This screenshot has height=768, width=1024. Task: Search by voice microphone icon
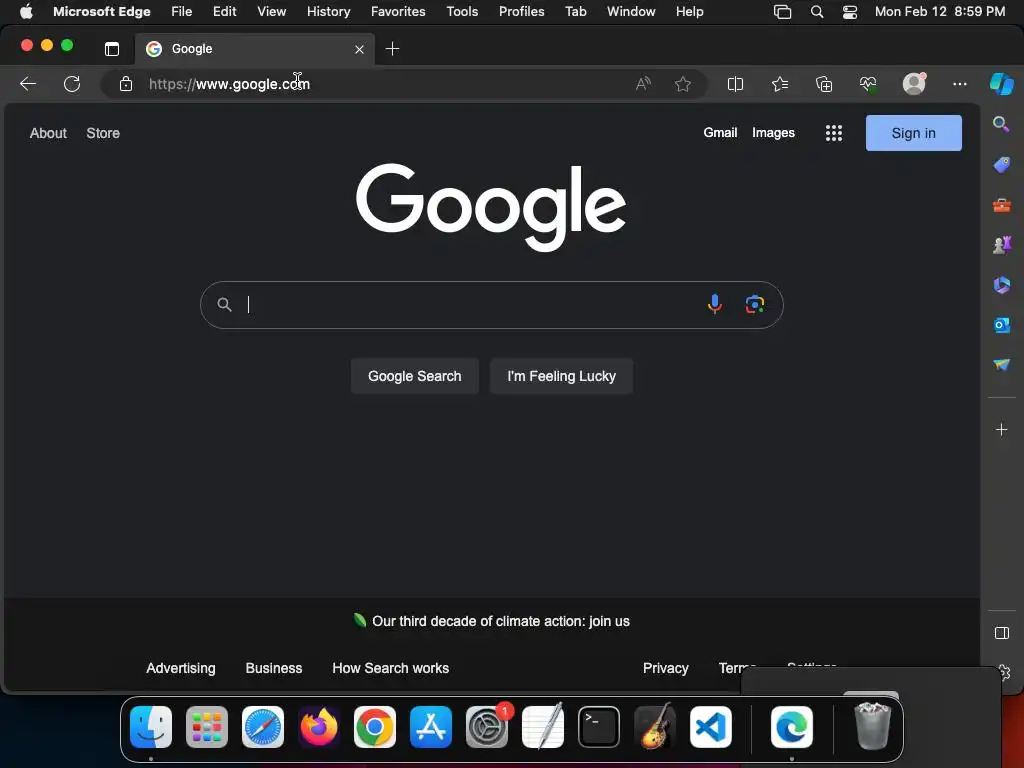tap(714, 304)
